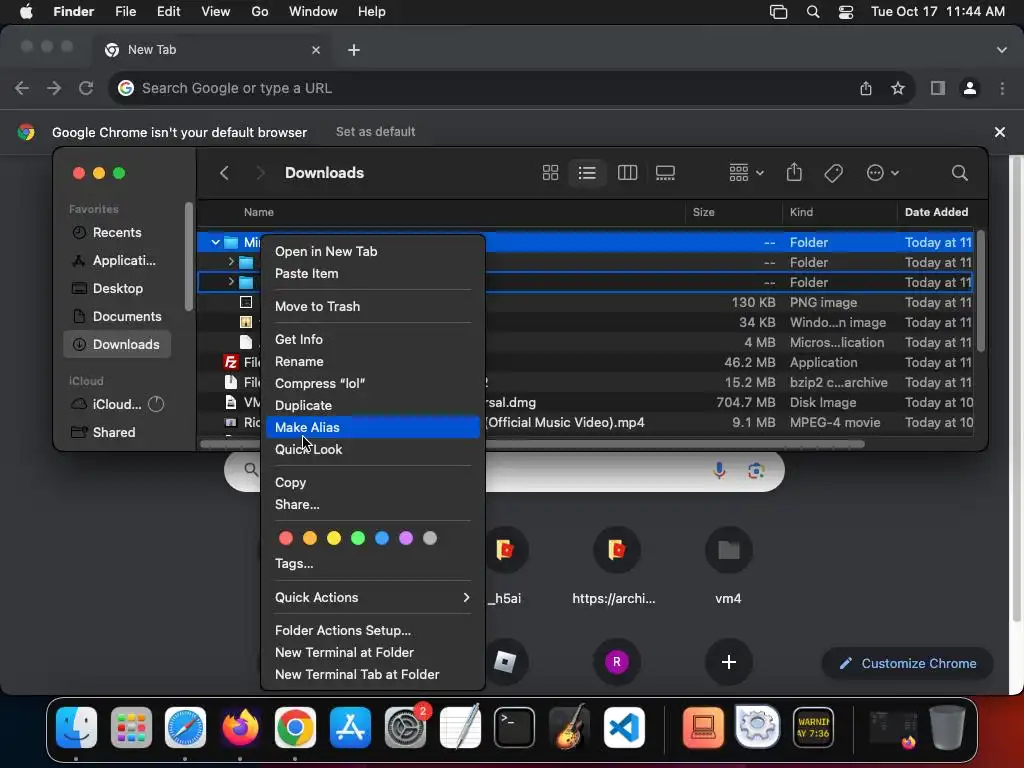Screen dimensions: 1024x768
Task: Click Google Lens search icon
Action: [x=756, y=471]
